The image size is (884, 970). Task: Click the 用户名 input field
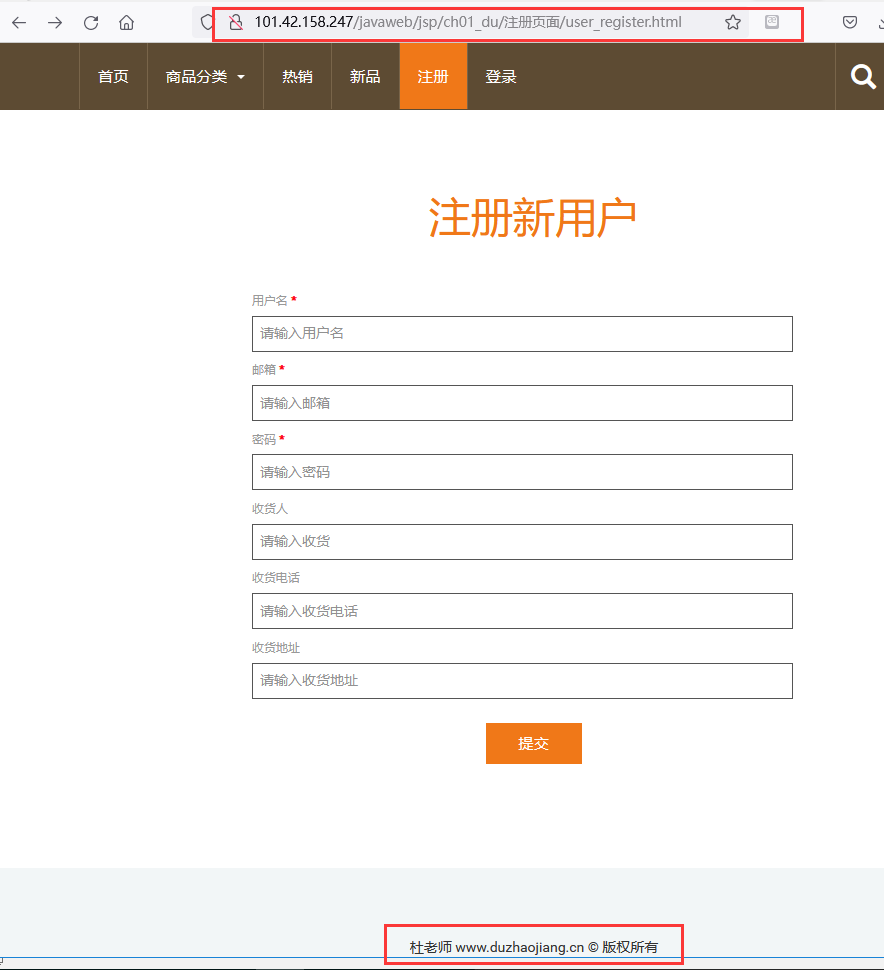(x=522, y=334)
